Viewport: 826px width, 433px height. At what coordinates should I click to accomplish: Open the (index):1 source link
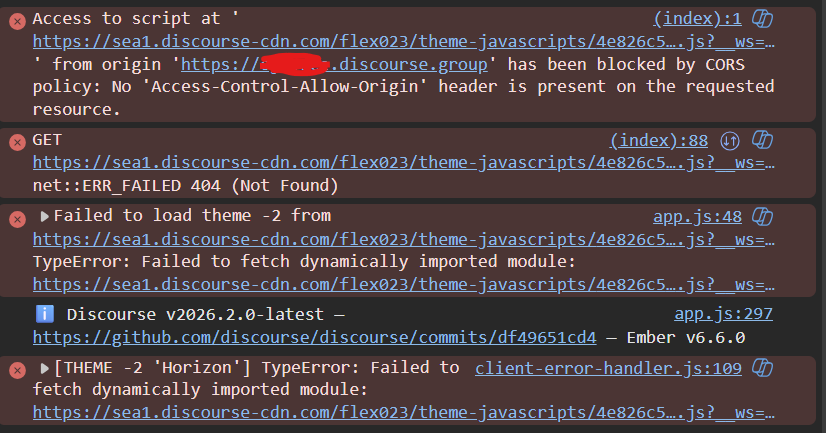pos(697,19)
